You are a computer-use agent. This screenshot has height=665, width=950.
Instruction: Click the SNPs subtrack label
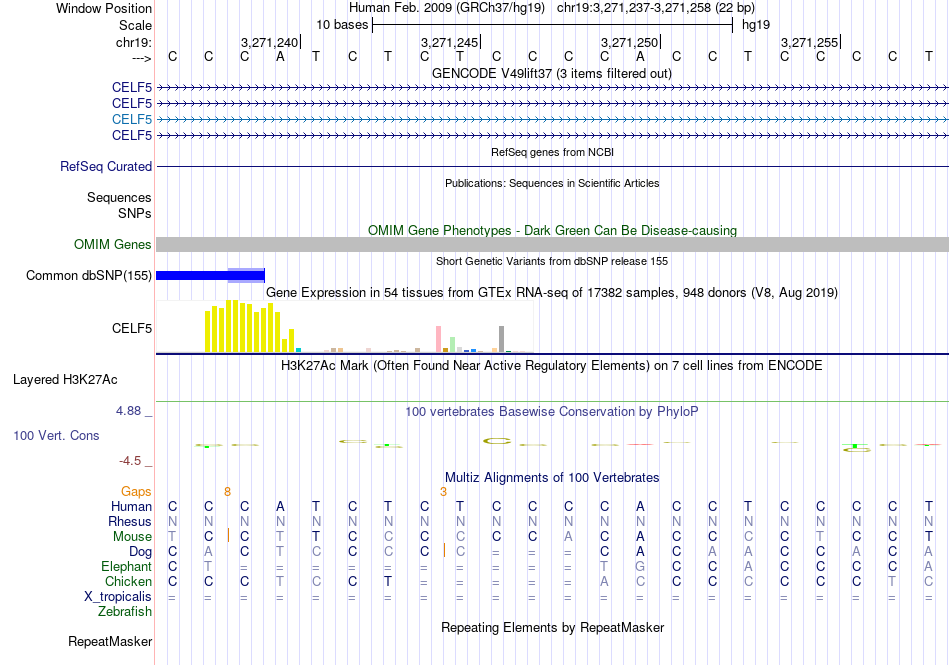tap(135, 213)
